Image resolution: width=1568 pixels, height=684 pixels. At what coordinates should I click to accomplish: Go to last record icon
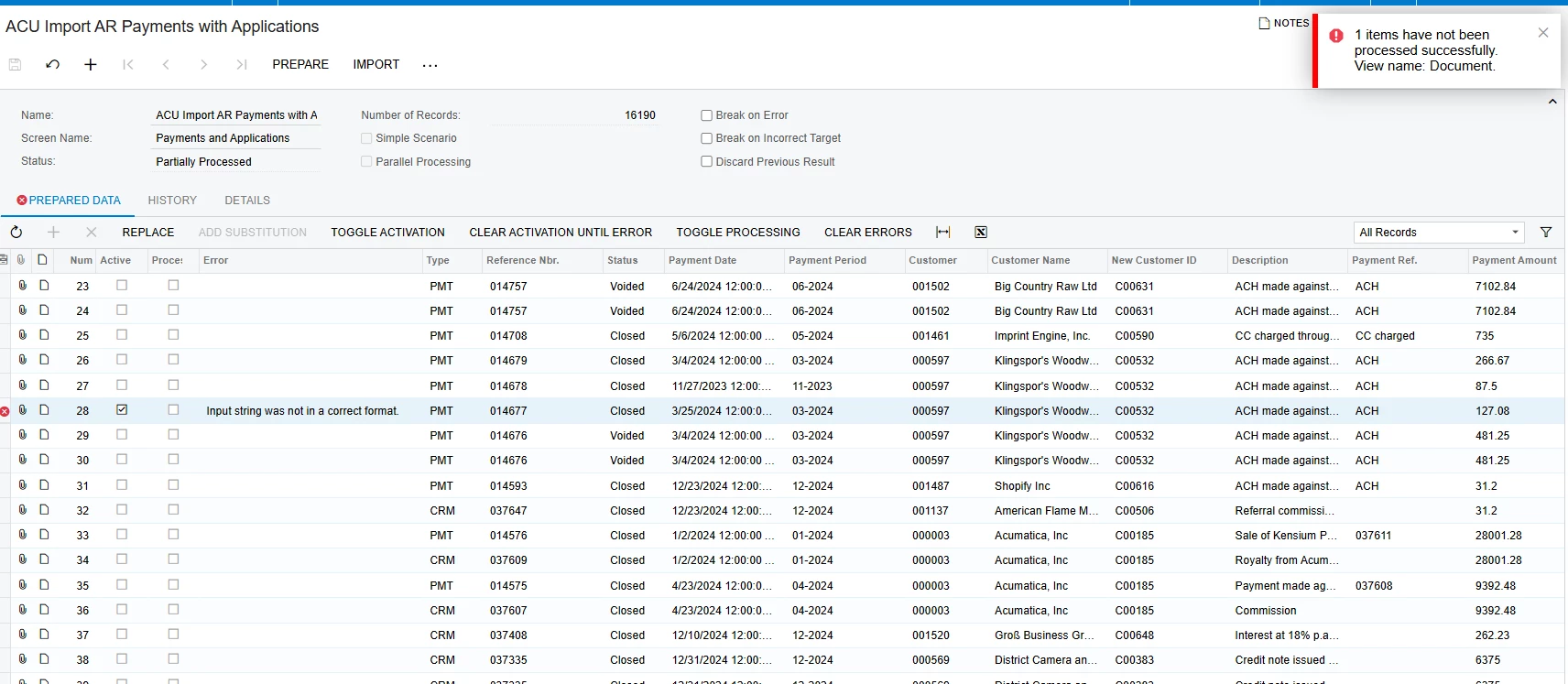tap(241, 64)
